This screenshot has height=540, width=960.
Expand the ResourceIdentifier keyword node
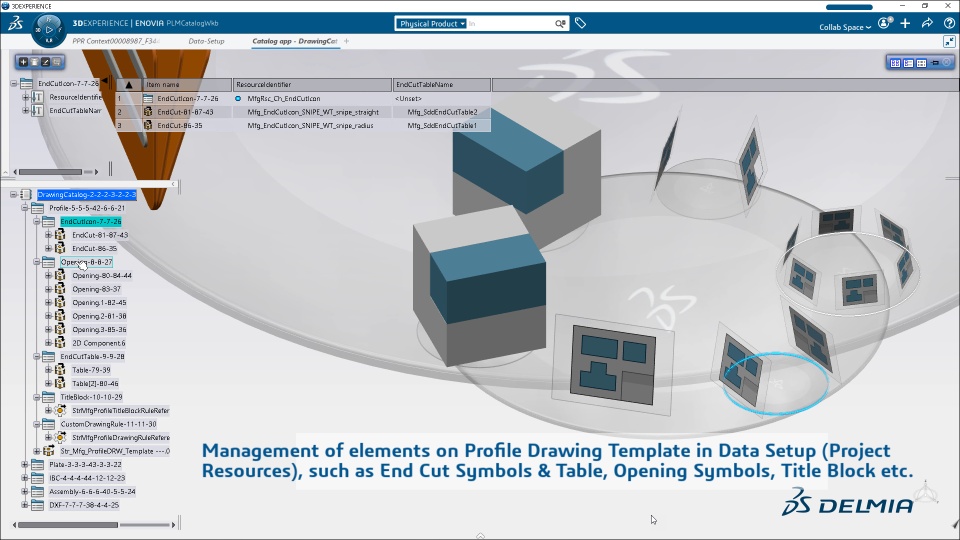coord(25,97)
